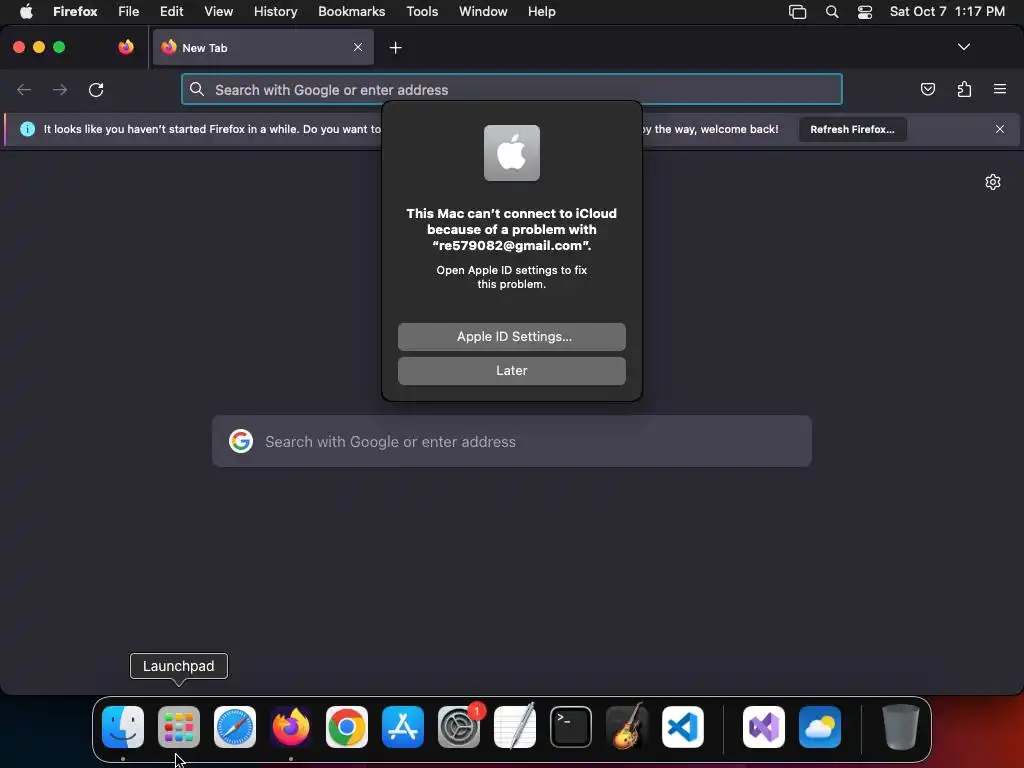The height and width of the screenshot is (768, 1024).
Task: Open a new tab with plus button
Action: (395, 48)
